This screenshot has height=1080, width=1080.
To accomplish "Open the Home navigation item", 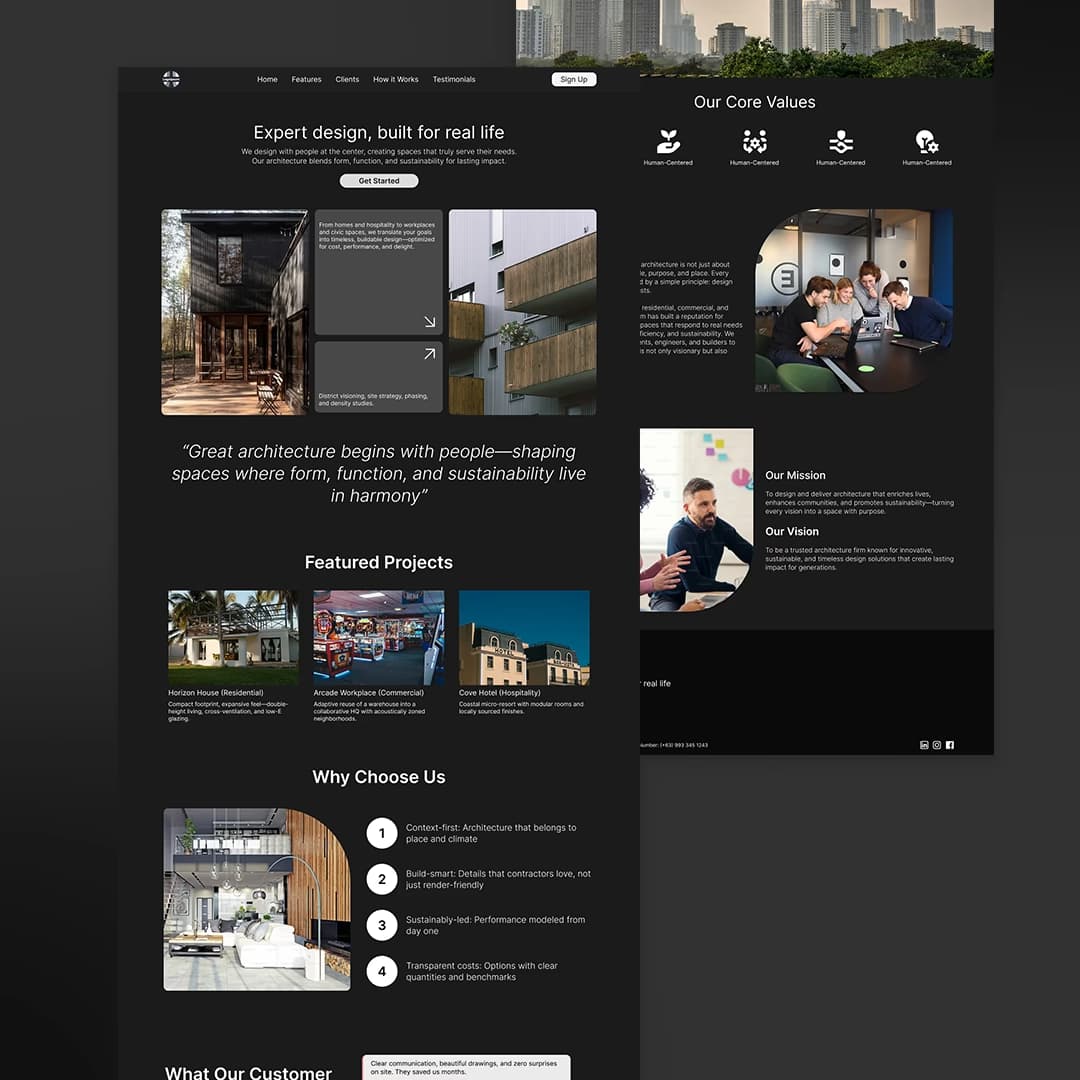I will [267, 79].
